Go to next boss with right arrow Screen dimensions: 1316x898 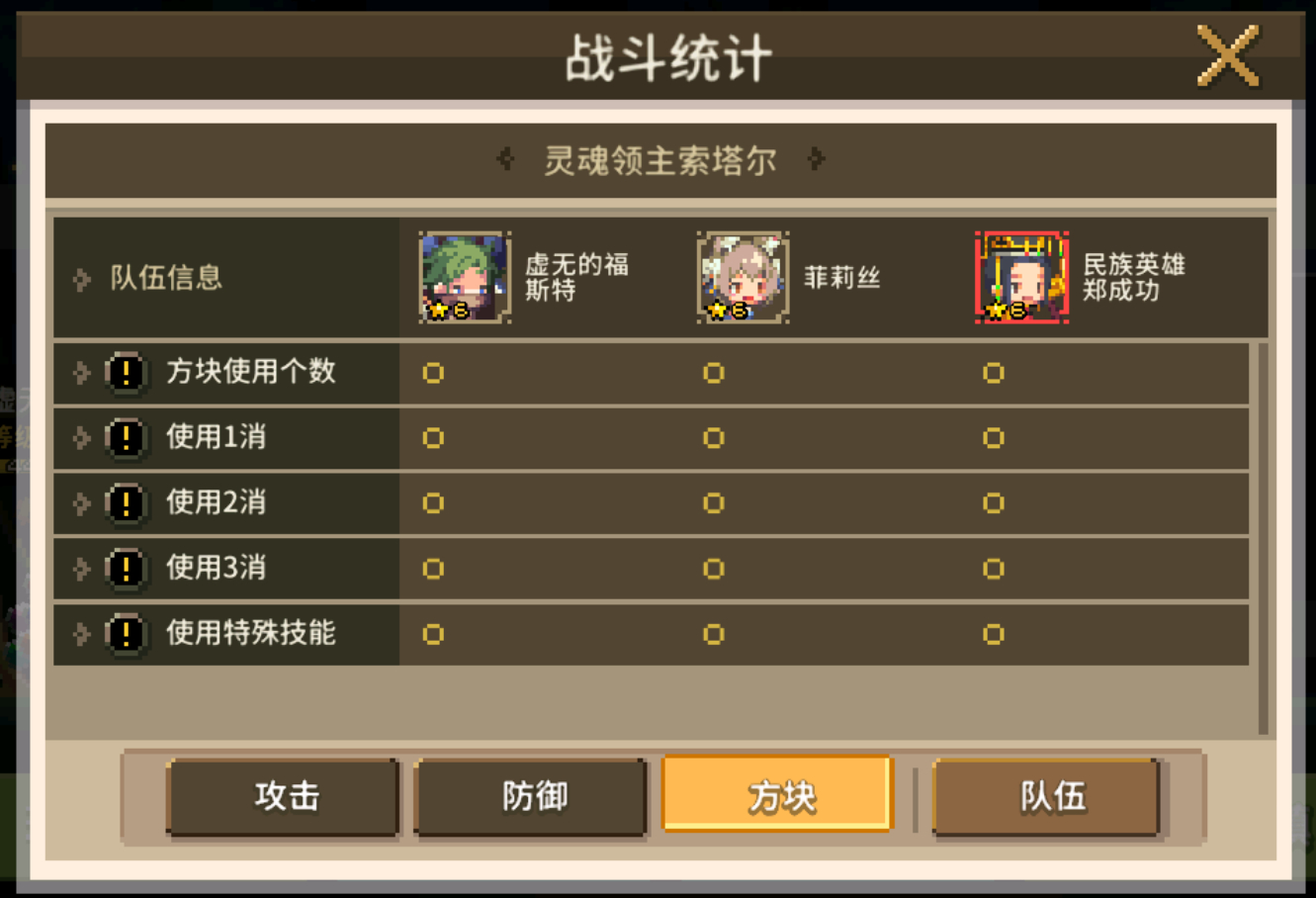point(816,159)
